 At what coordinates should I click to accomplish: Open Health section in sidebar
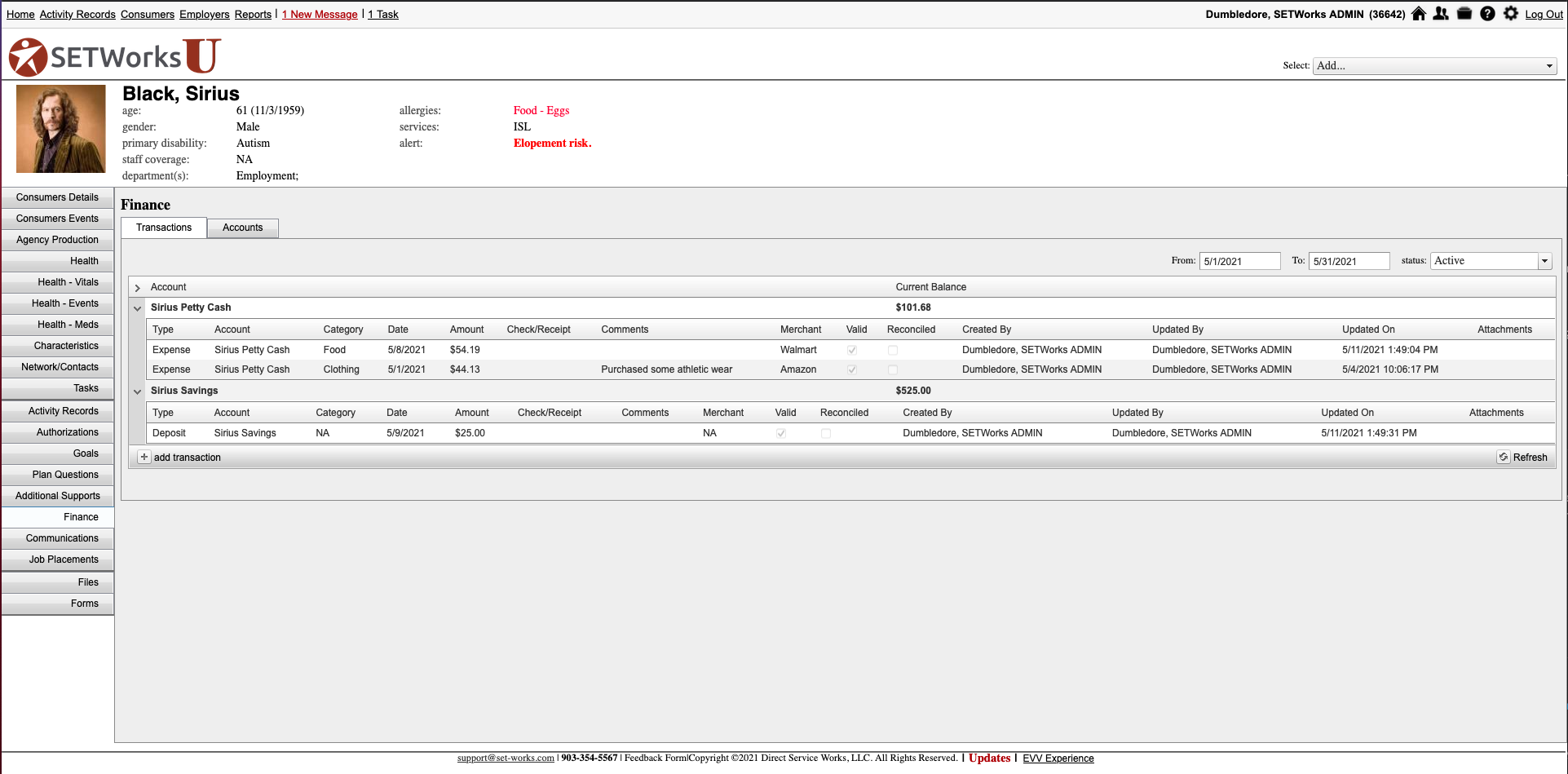pyautogui.click(x=58, y=261)
